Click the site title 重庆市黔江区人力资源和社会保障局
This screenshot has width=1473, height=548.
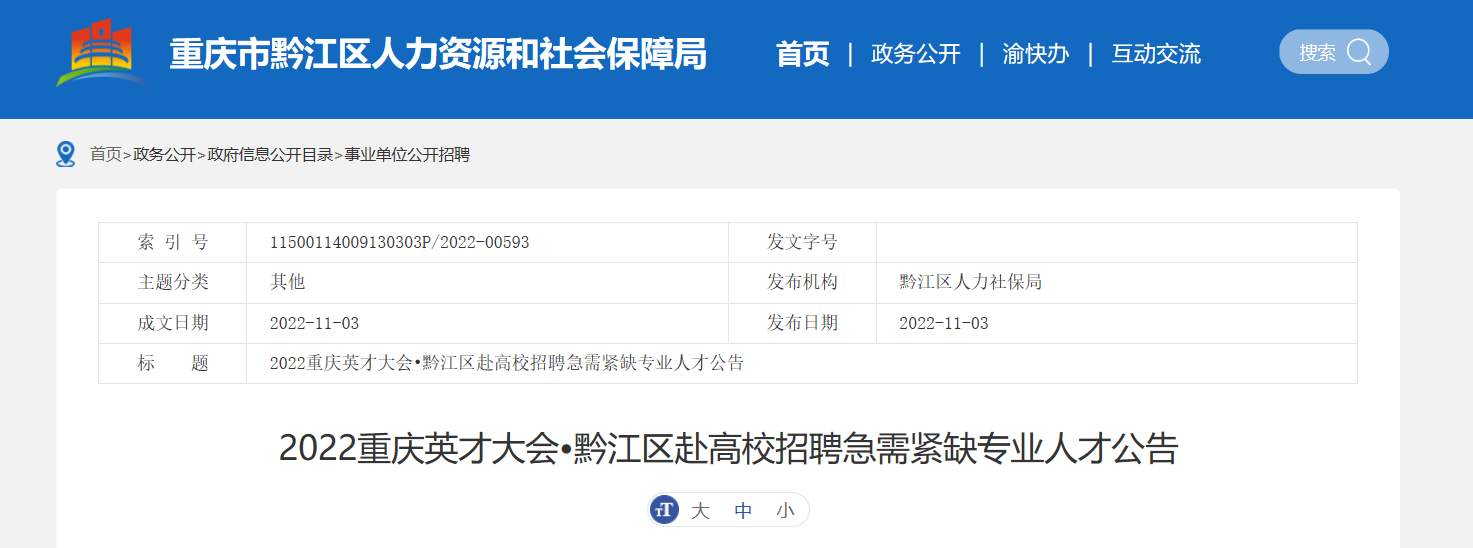[438, 54]
